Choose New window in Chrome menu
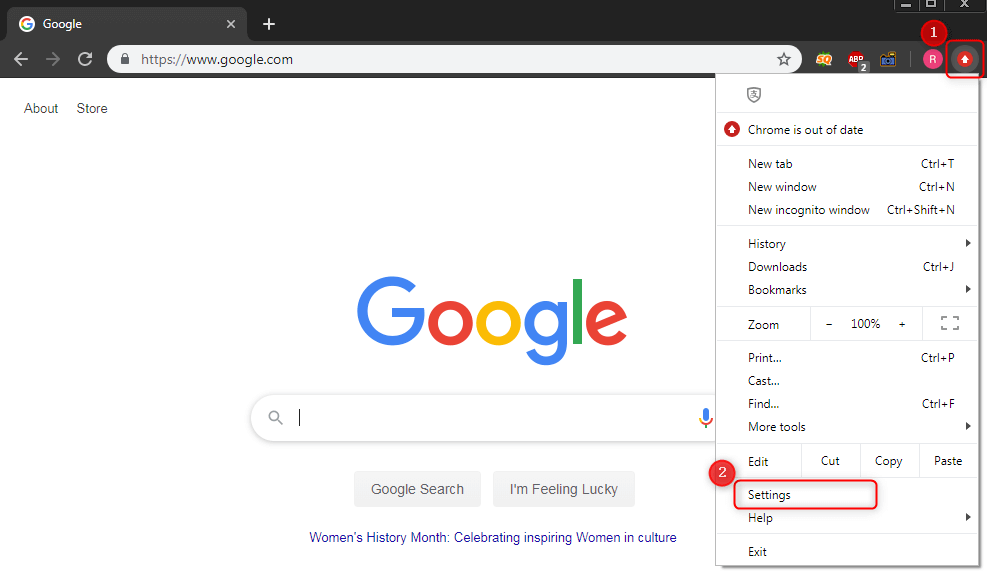This screenshot has height=579, width=987. 847,187
